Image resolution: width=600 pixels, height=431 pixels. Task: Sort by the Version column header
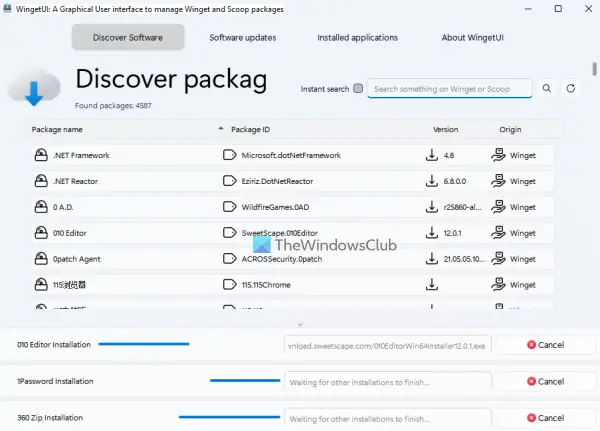tap(445, 129)
